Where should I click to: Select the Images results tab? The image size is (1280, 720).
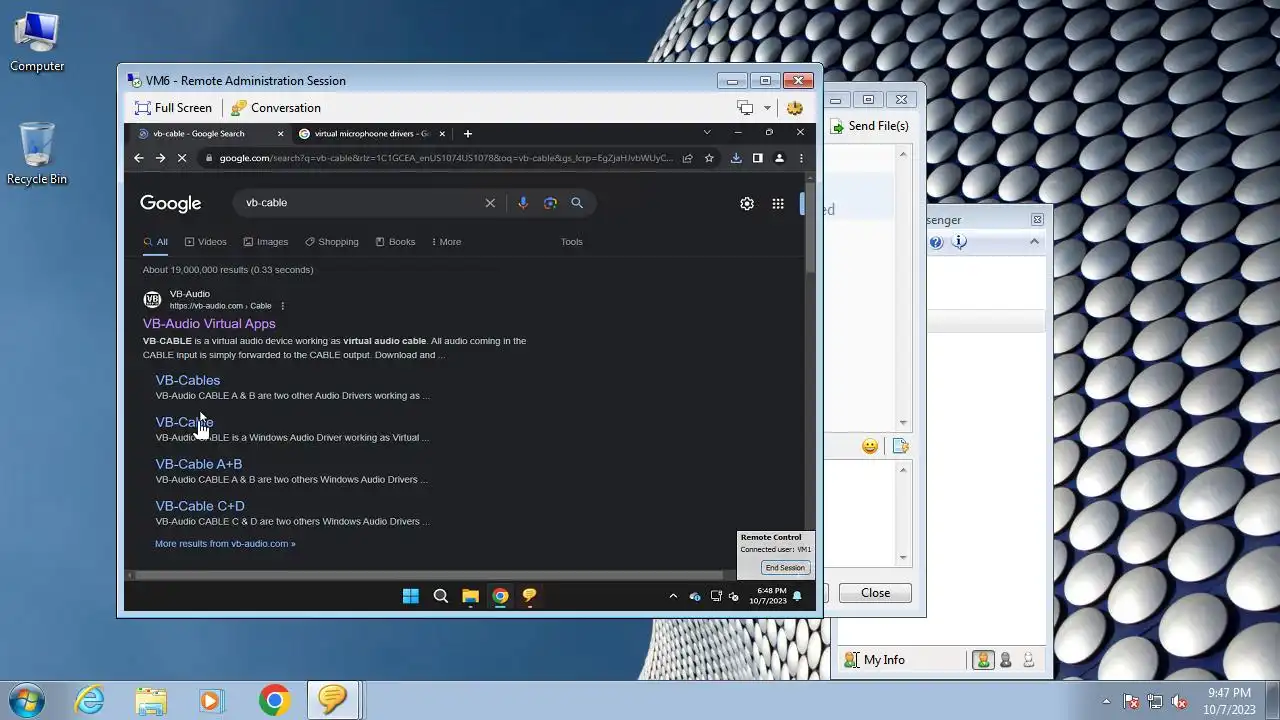pos(266,242)
